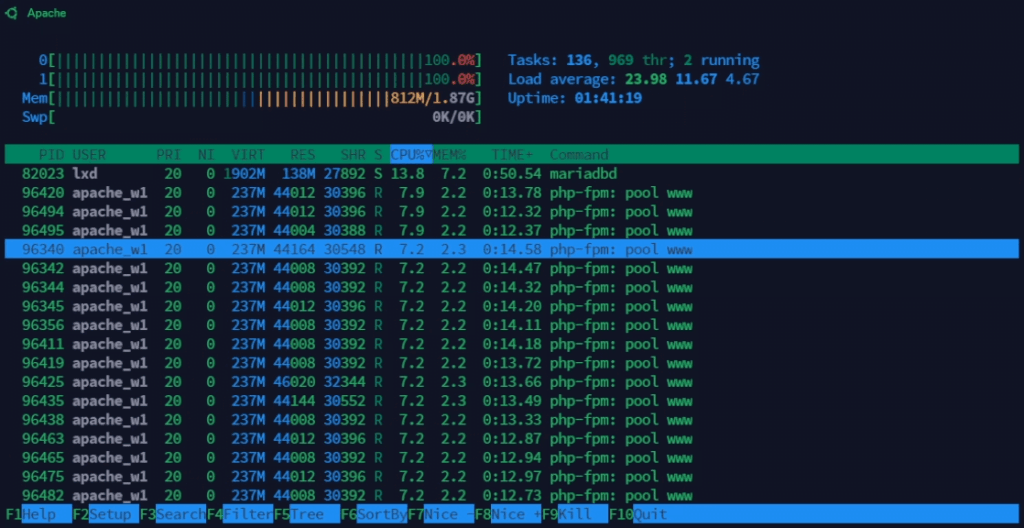Image resolution: width=1024 pixels, height=528 pixels.
Task: Click the Mem usage meter bar
Action: point(252,99)
